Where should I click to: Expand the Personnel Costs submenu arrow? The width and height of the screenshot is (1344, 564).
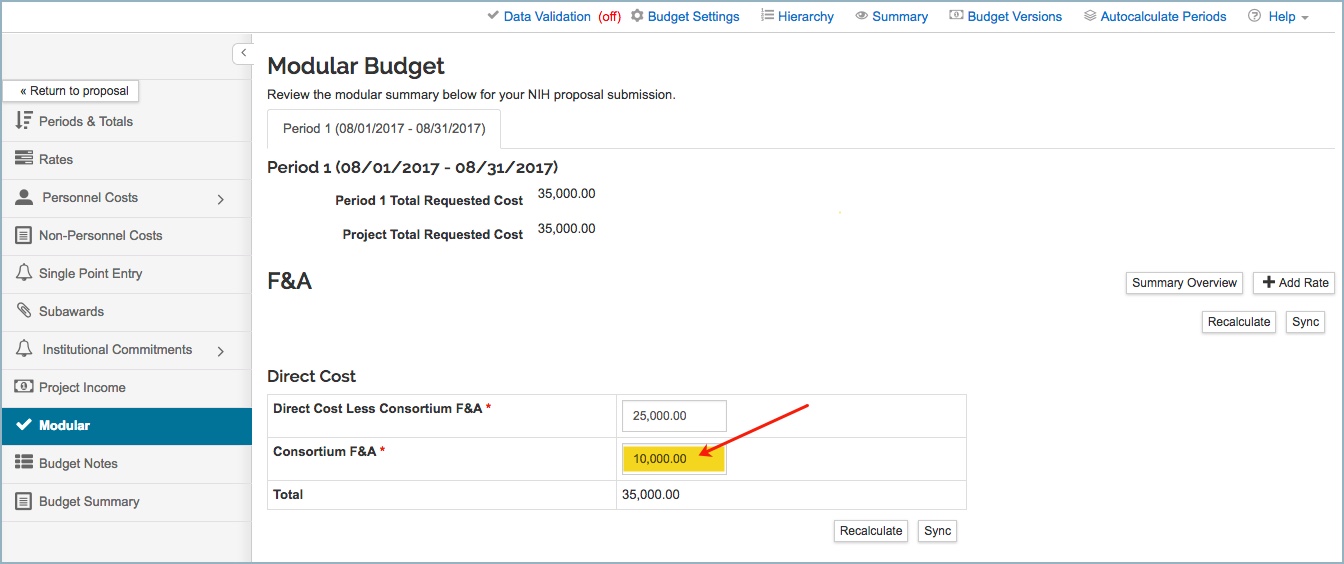(x=221, y=199)
